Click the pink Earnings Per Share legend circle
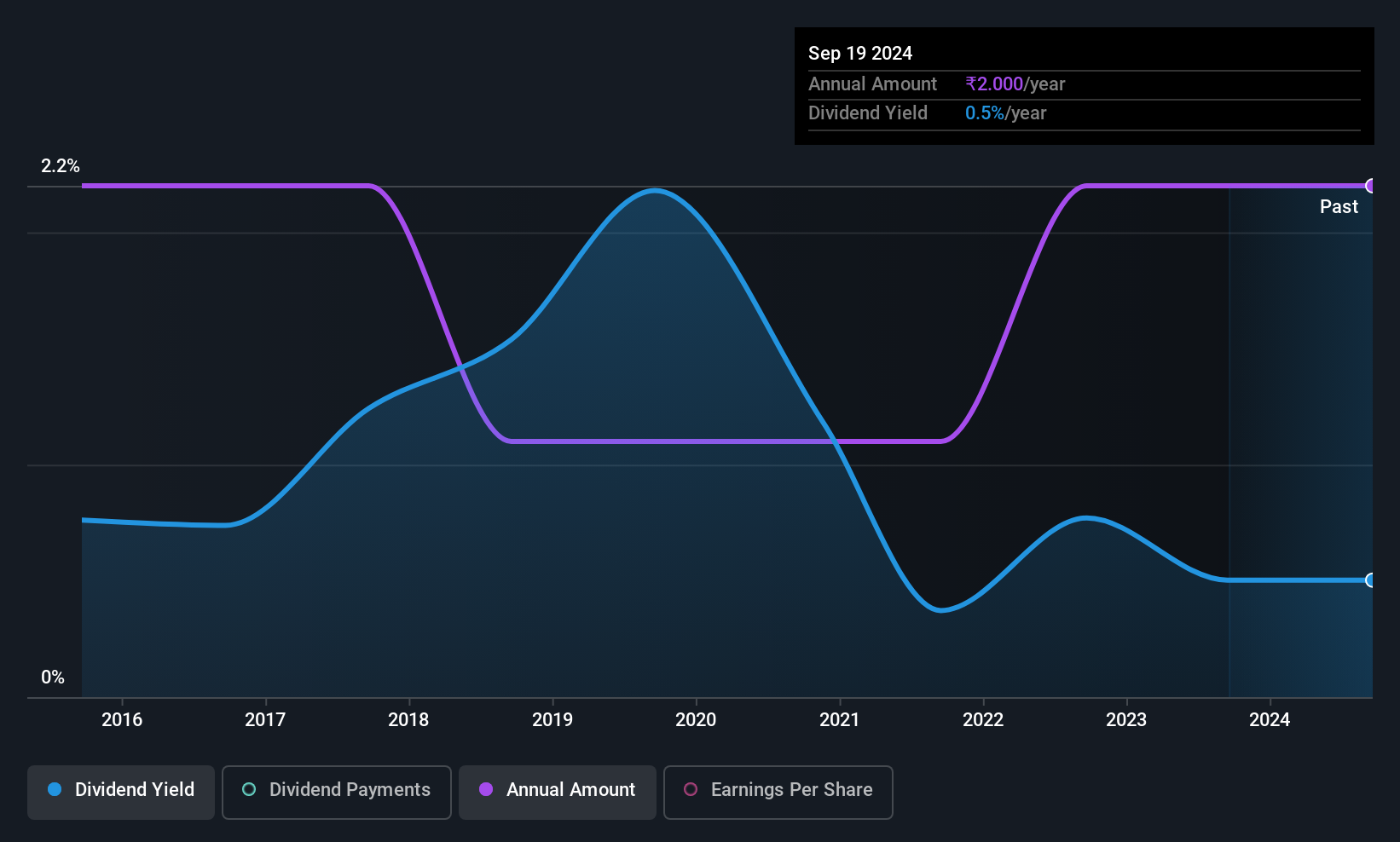This screenshot has width=1400, height=842. (x=691, y=789)
